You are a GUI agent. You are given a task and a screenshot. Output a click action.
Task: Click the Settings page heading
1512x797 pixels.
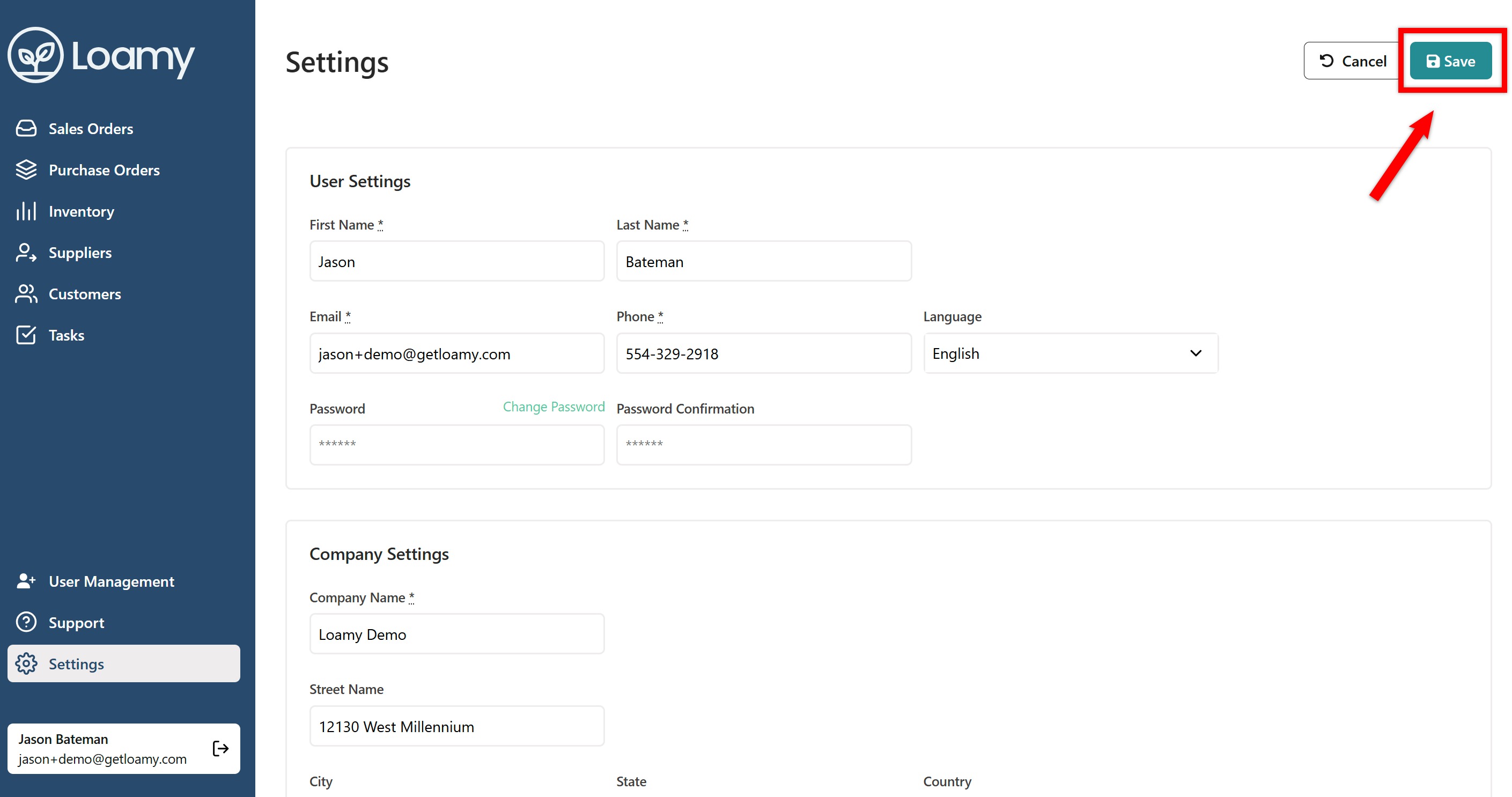click(x=337, y=62)
